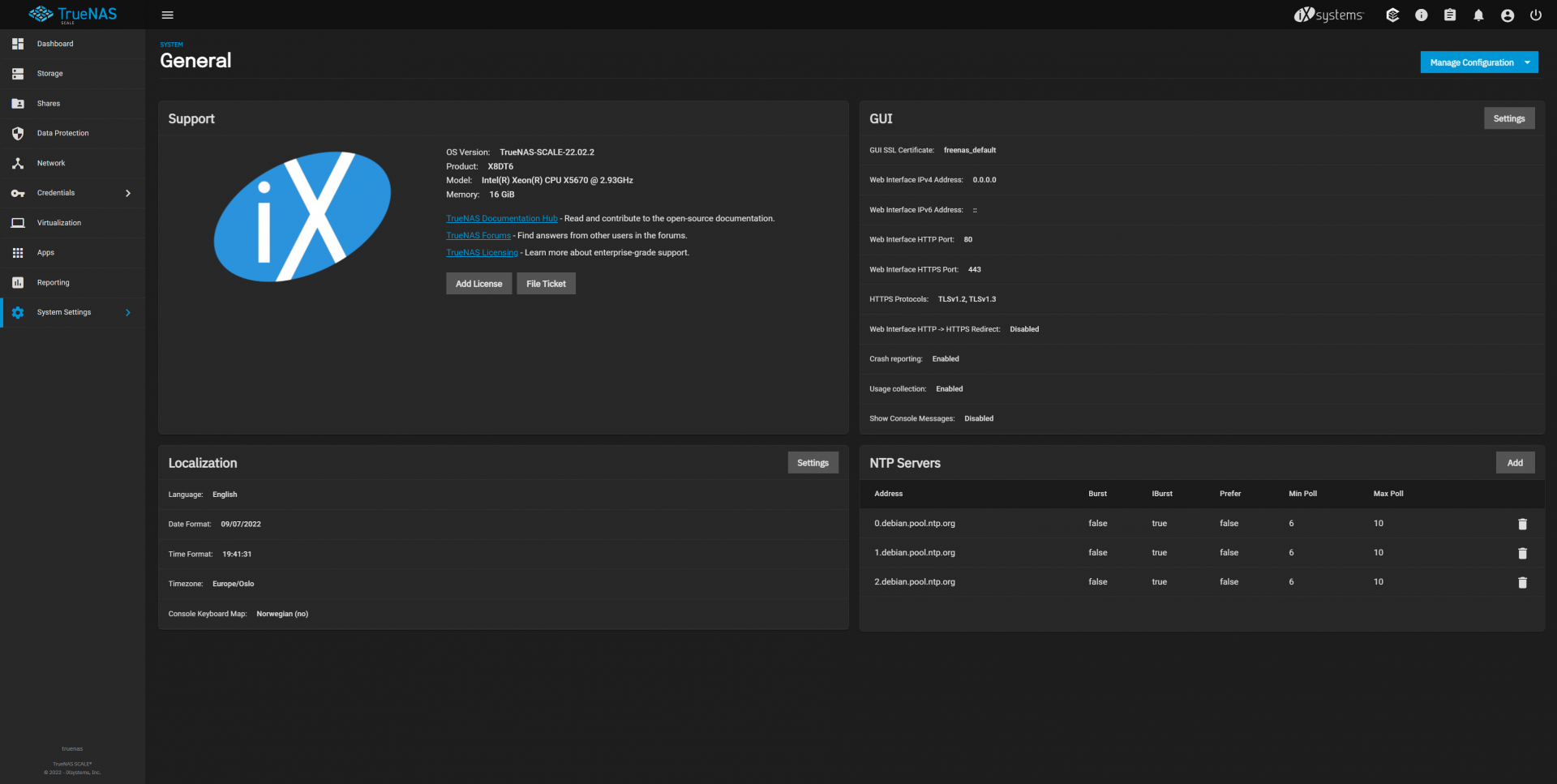
Task: Click the HTTPS port value 443
Action: tap(974, 269)
